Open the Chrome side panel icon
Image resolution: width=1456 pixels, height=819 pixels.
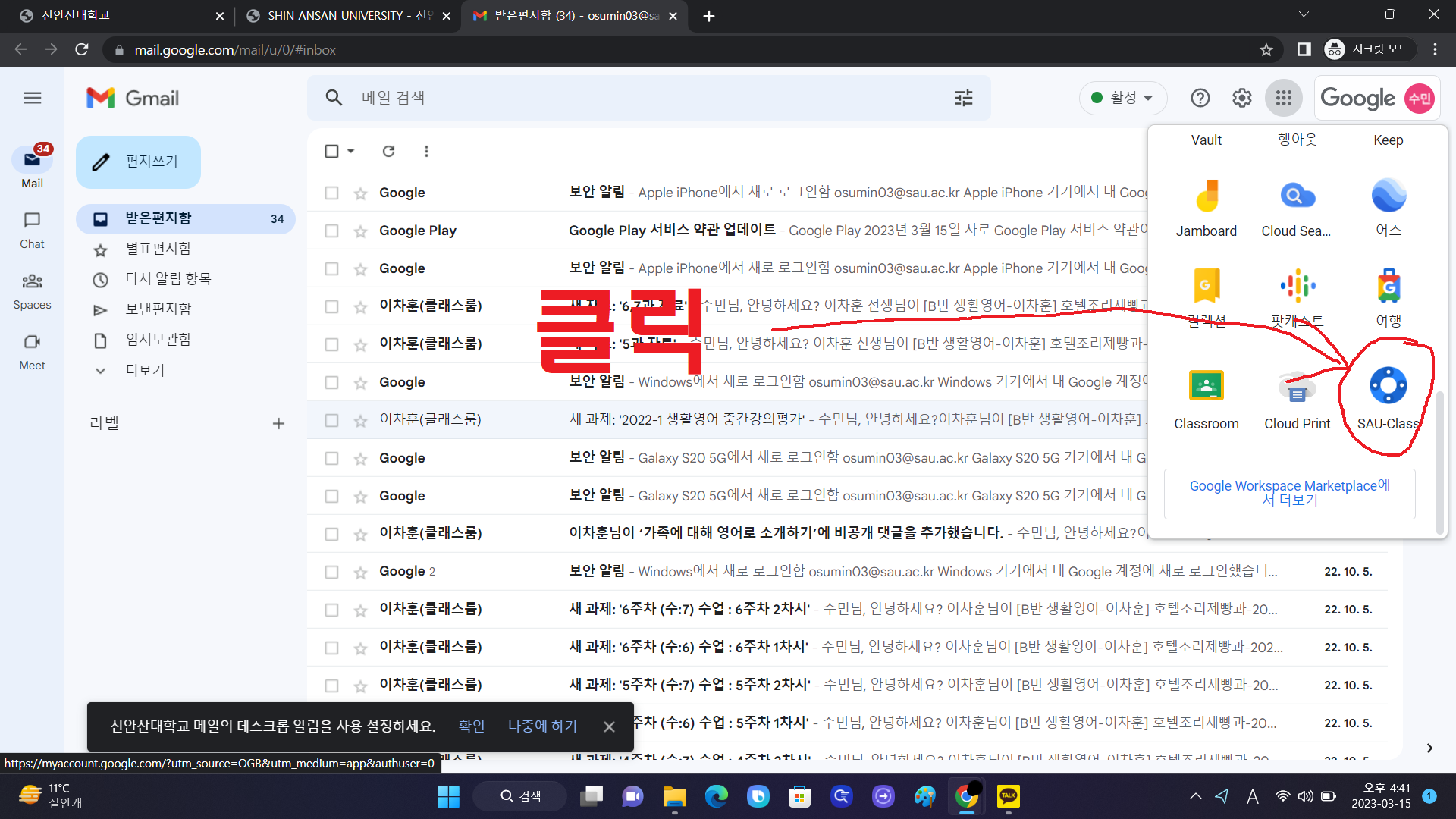click(1304, 49)
